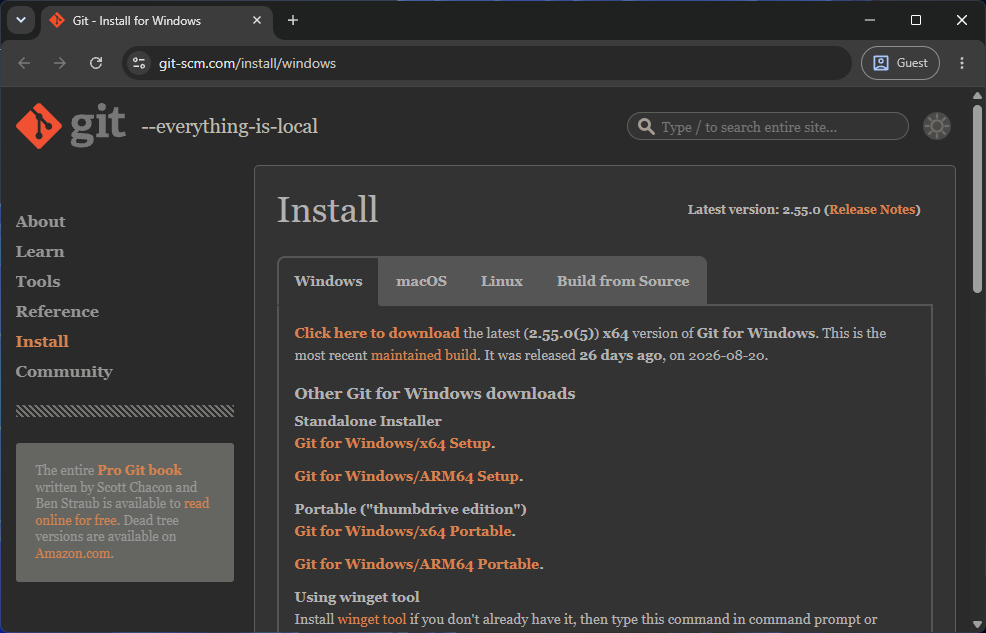986x633 pixels.
Task: Select the Install sidebar item
Action: click(42, 341)
